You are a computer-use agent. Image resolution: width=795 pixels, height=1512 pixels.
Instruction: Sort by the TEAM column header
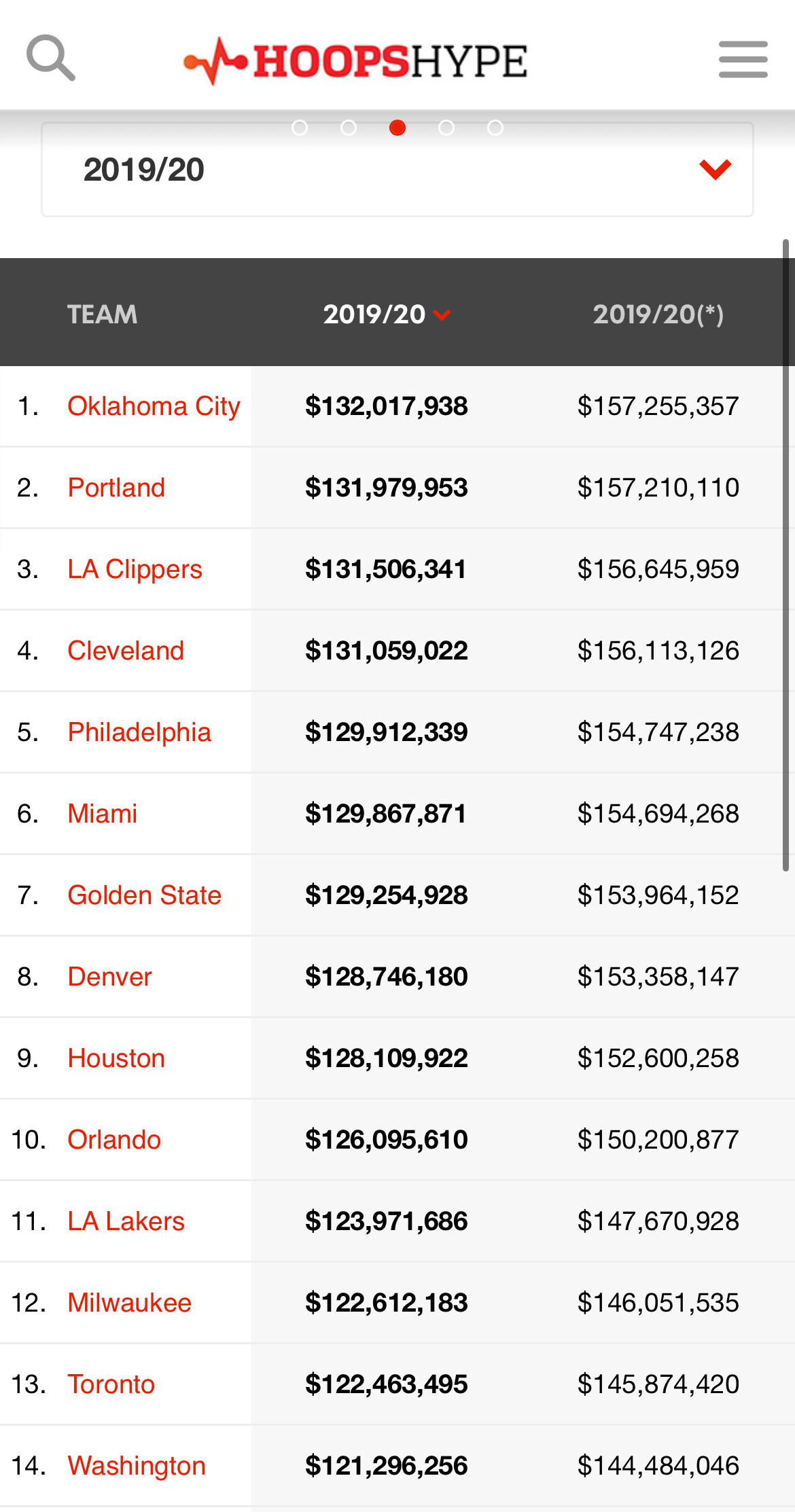coord(102,314)
